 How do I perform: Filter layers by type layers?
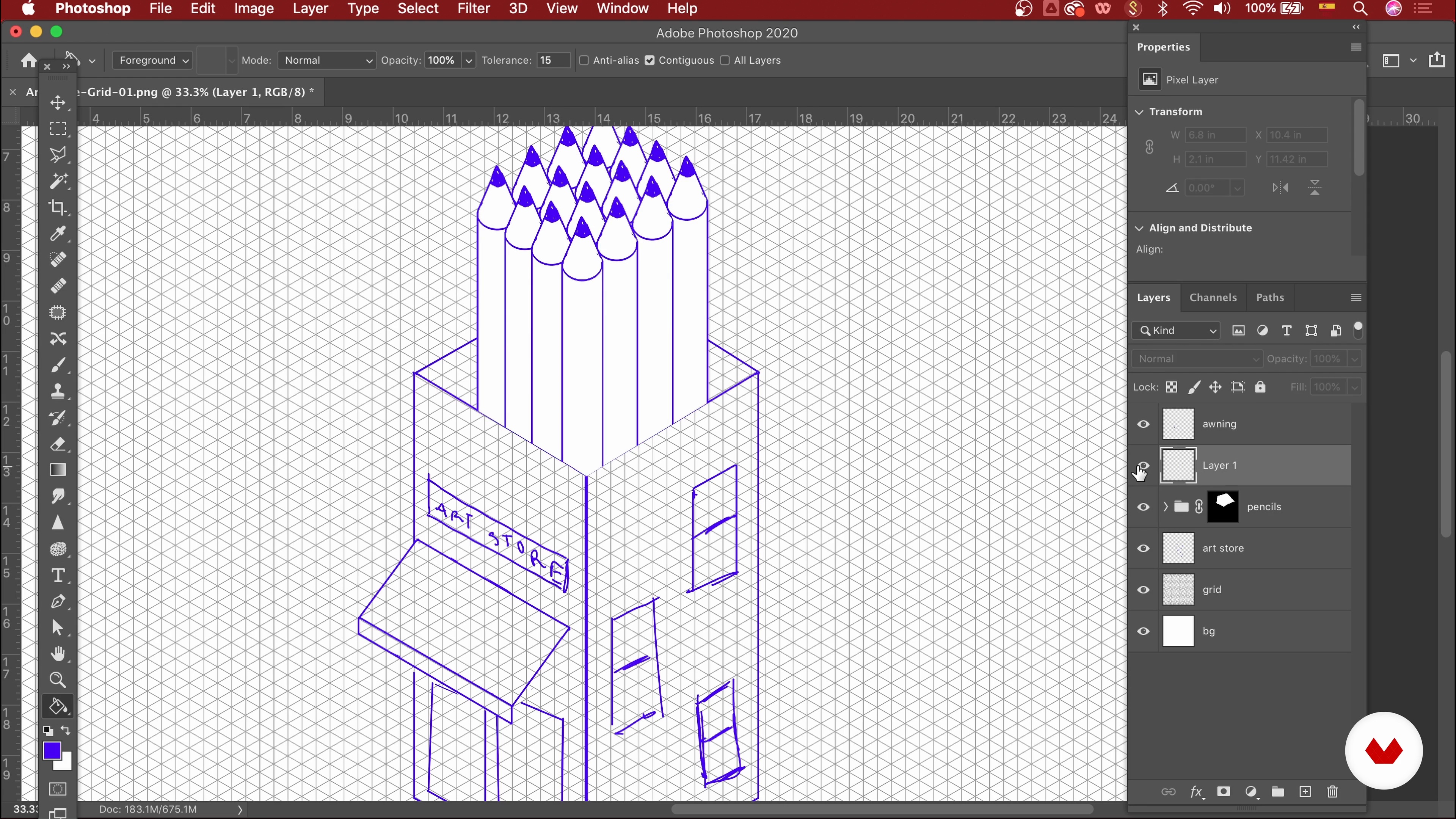pyautogui.click(x=1287, y=331)
